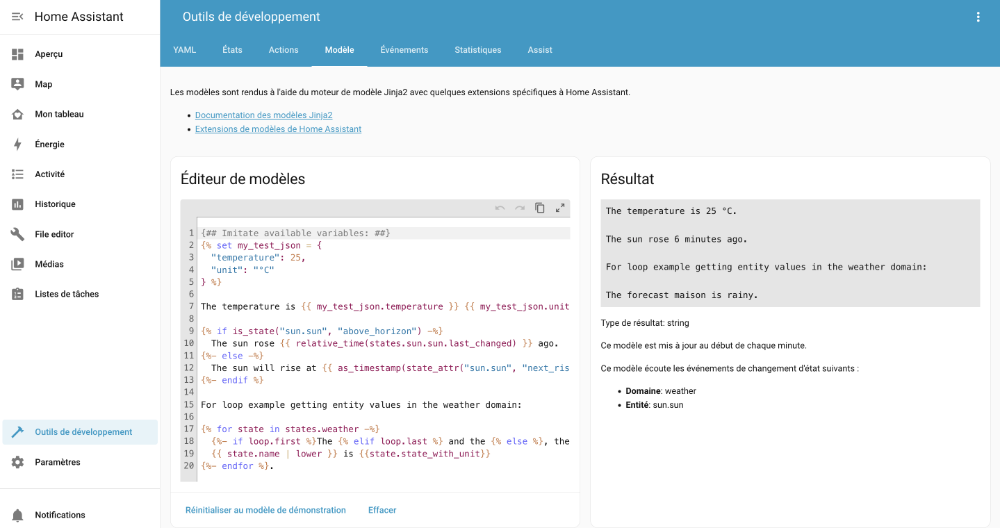Viewport: 1000px width, 528px height.
Task: Open the Actions tab
Action: pyautogui.click(x=283, y=50)
